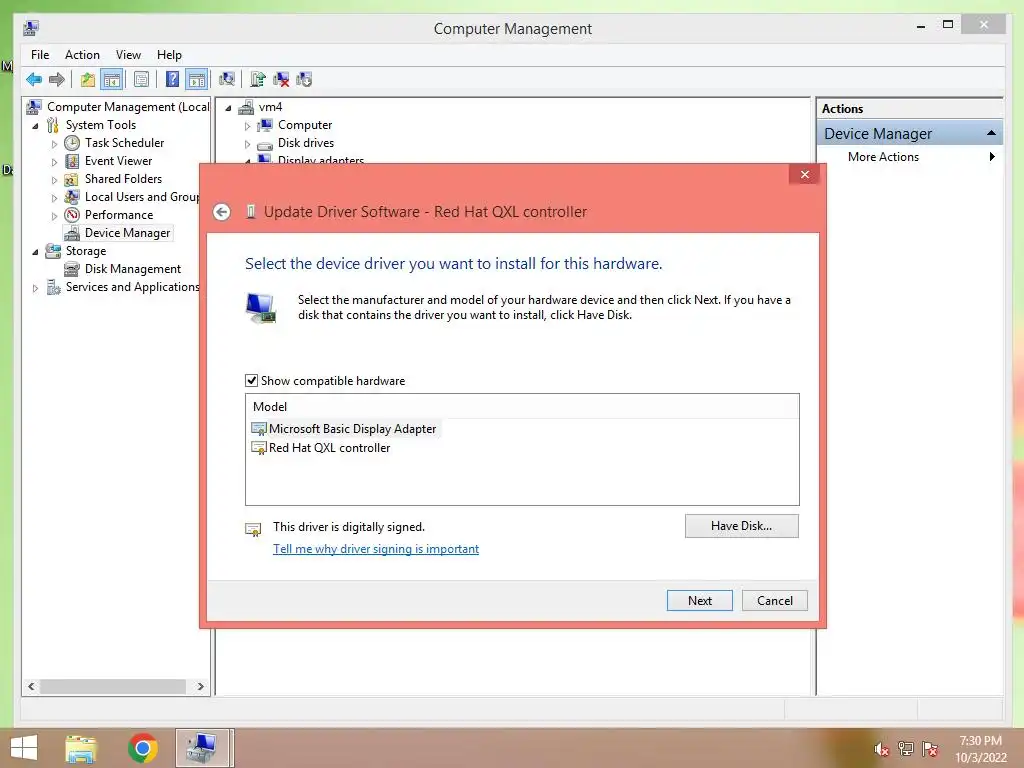Viewport: 1024px width, 768px height.
Task: Open File Explorer from taskbar
Action: (81, 748)
